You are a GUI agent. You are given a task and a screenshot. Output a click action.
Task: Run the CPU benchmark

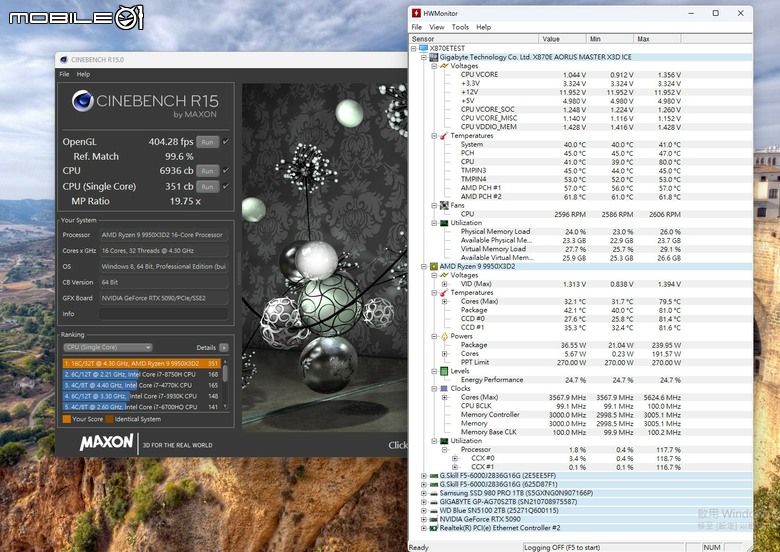(207, 171)
